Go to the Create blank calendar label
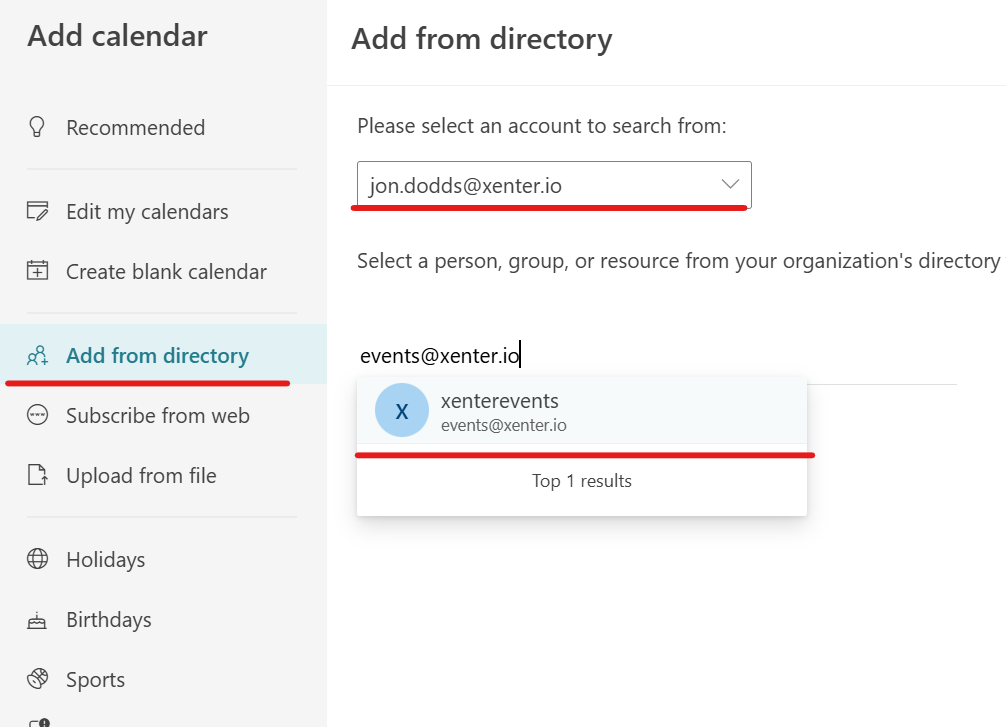The width and height of the screenshot is (1006, 727). coord(166,271)
